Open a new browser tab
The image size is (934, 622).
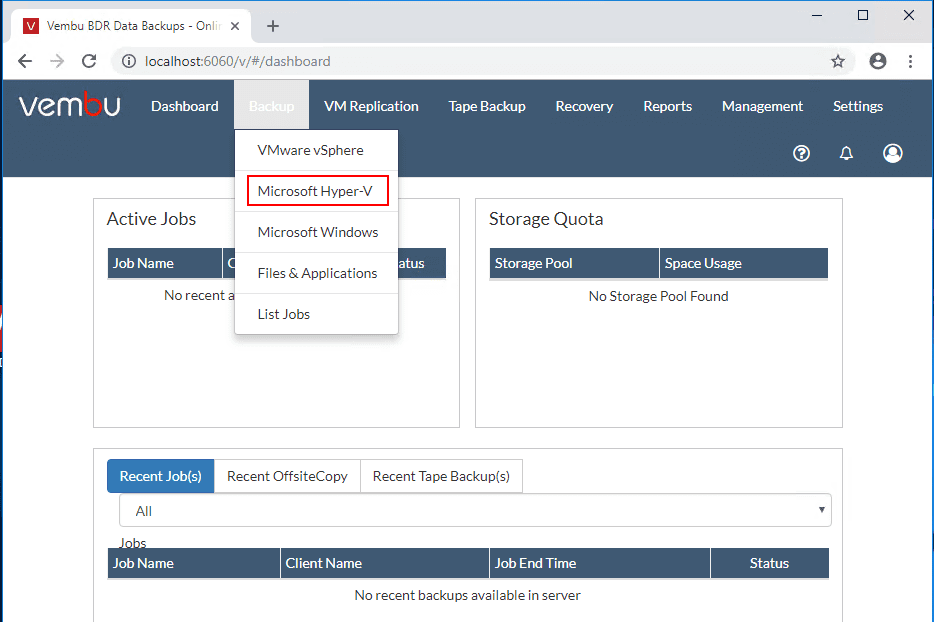(273, 26)
